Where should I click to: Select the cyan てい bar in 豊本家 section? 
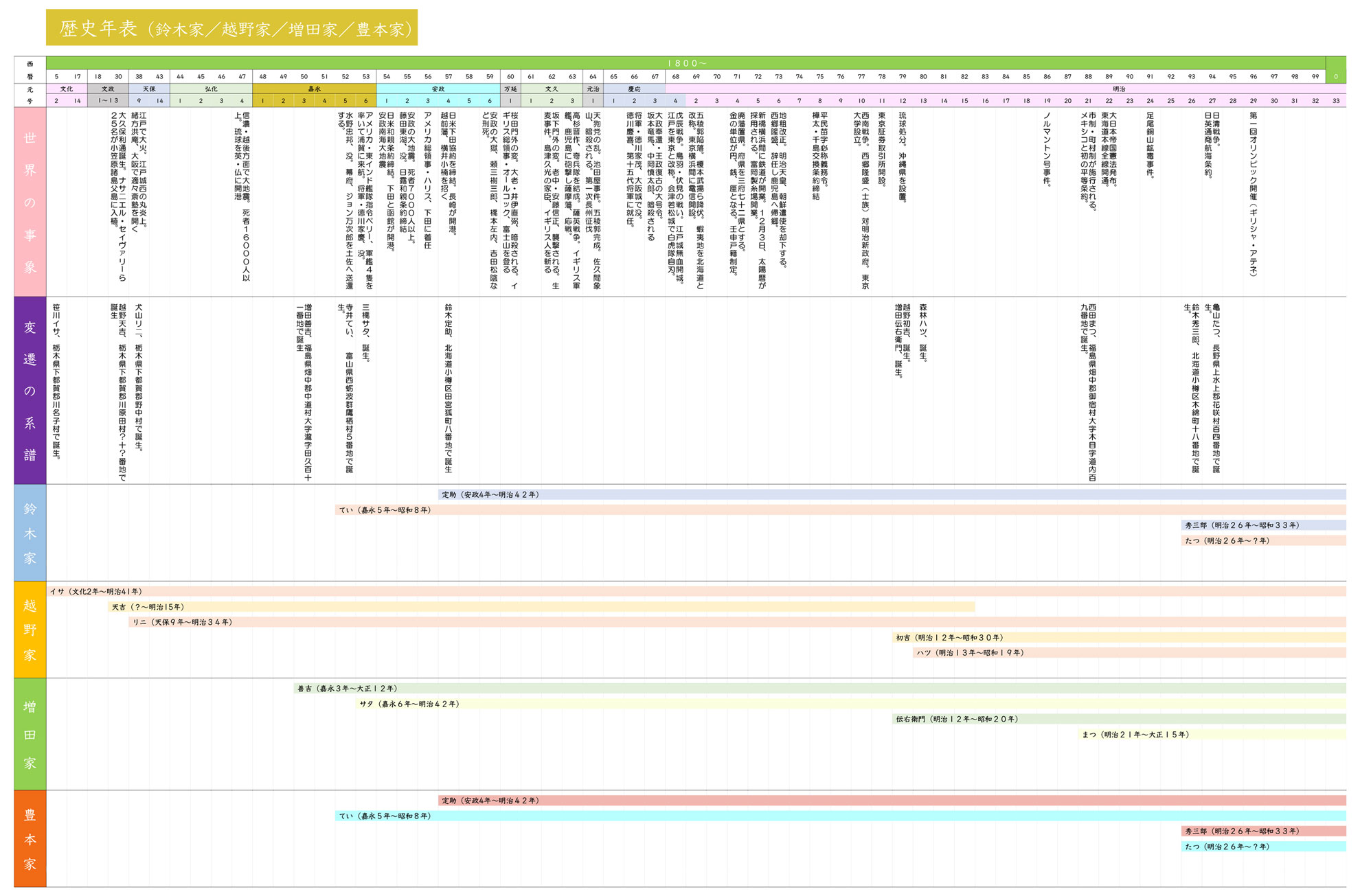[840, 816]
